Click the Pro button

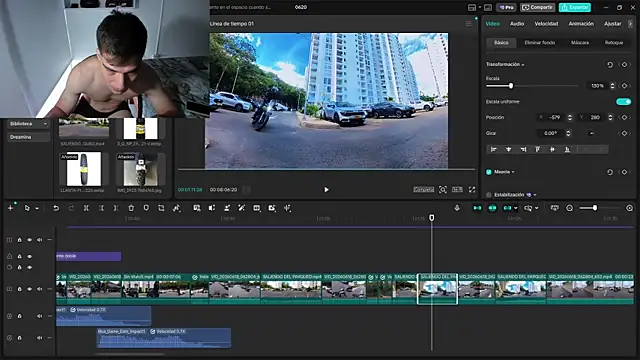[x=507, y=7]
